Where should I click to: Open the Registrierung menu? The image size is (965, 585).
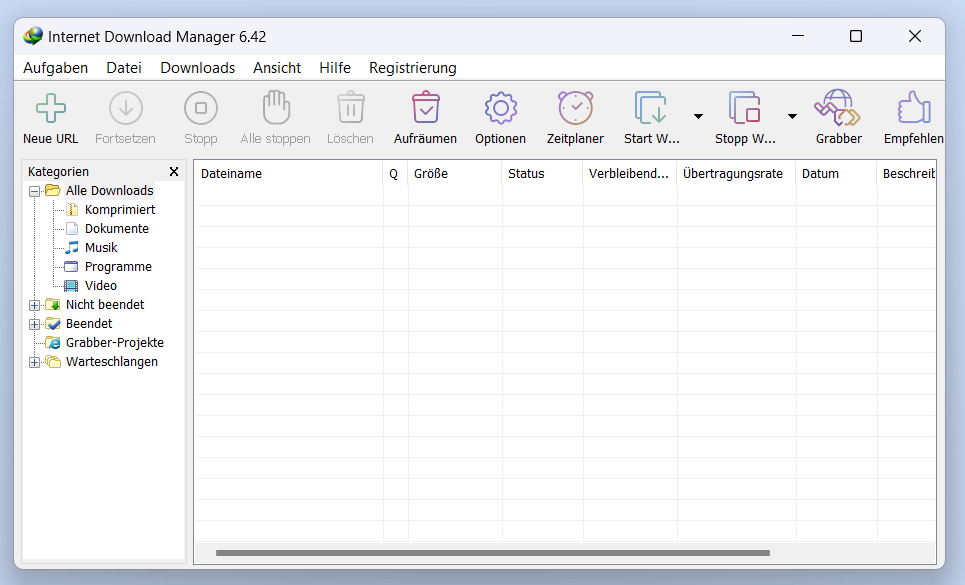click(x=413, y=68)
